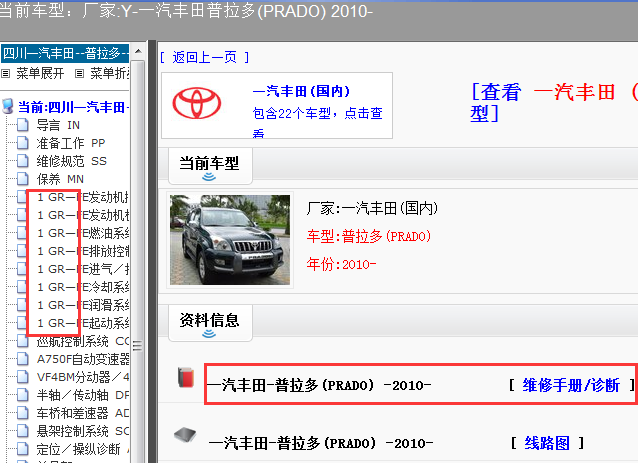This screenshot has height=463, width=638.
Task: Click the 查看 一汽丰田 车型 link
Action: pyautogui.click(x=554, y=103)
